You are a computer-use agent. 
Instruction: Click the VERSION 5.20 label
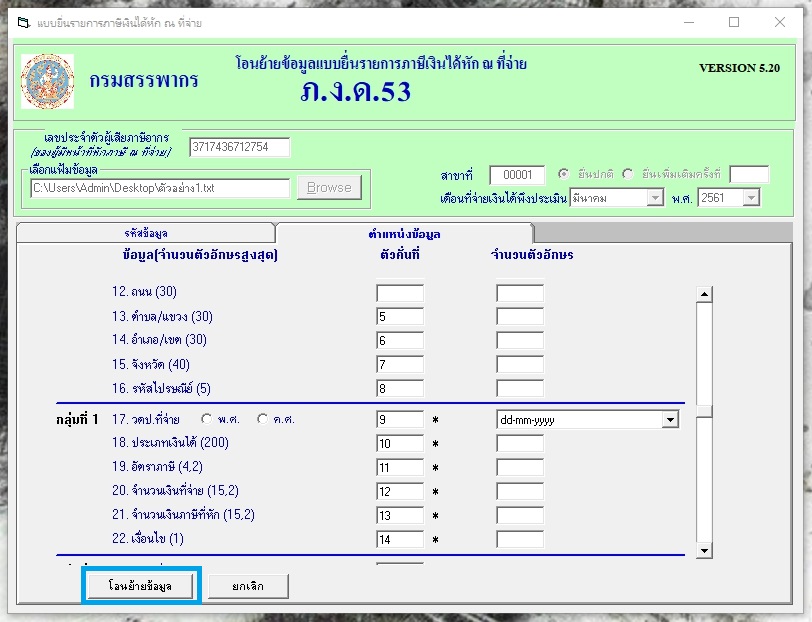coord(739,68)
